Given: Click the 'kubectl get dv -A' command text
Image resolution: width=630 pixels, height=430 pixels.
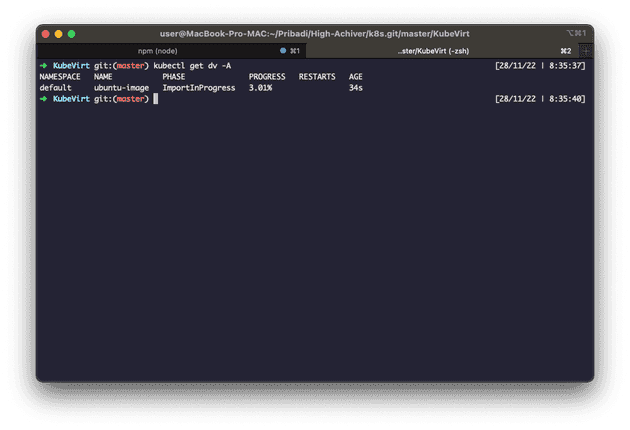Looking at the screenshot, I should click(192, 66).
